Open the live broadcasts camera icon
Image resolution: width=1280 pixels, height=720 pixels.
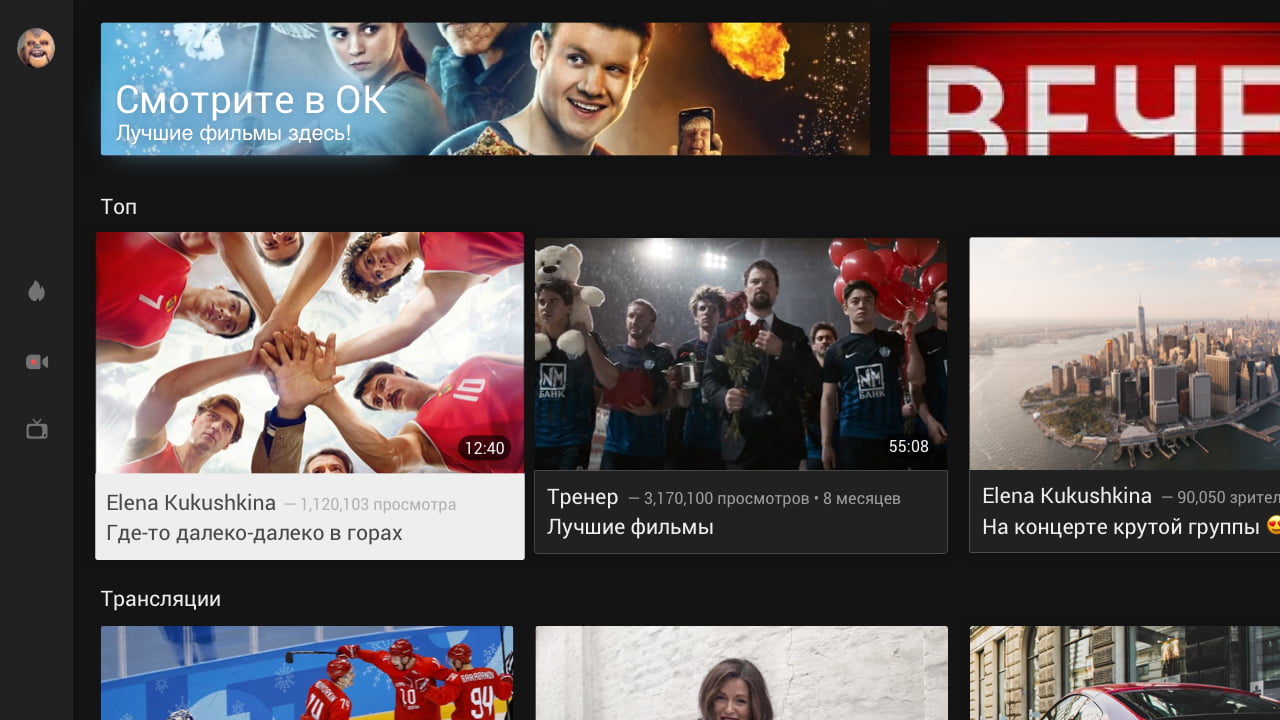coord(37,362)
